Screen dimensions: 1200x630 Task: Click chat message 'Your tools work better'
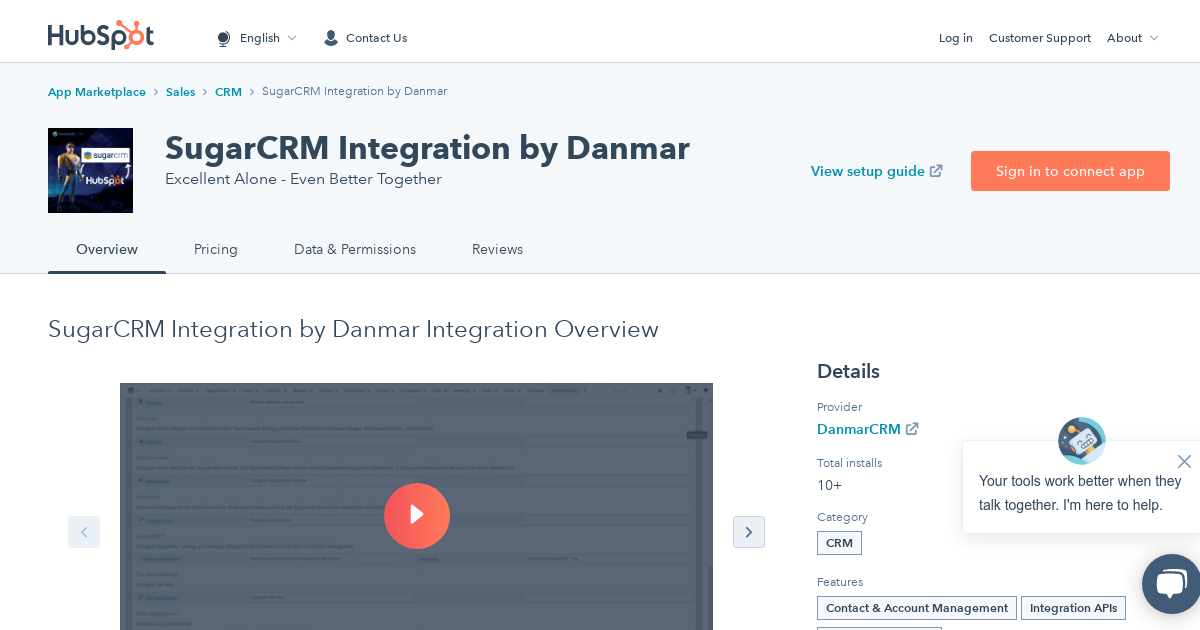[x=1080, y=493]
